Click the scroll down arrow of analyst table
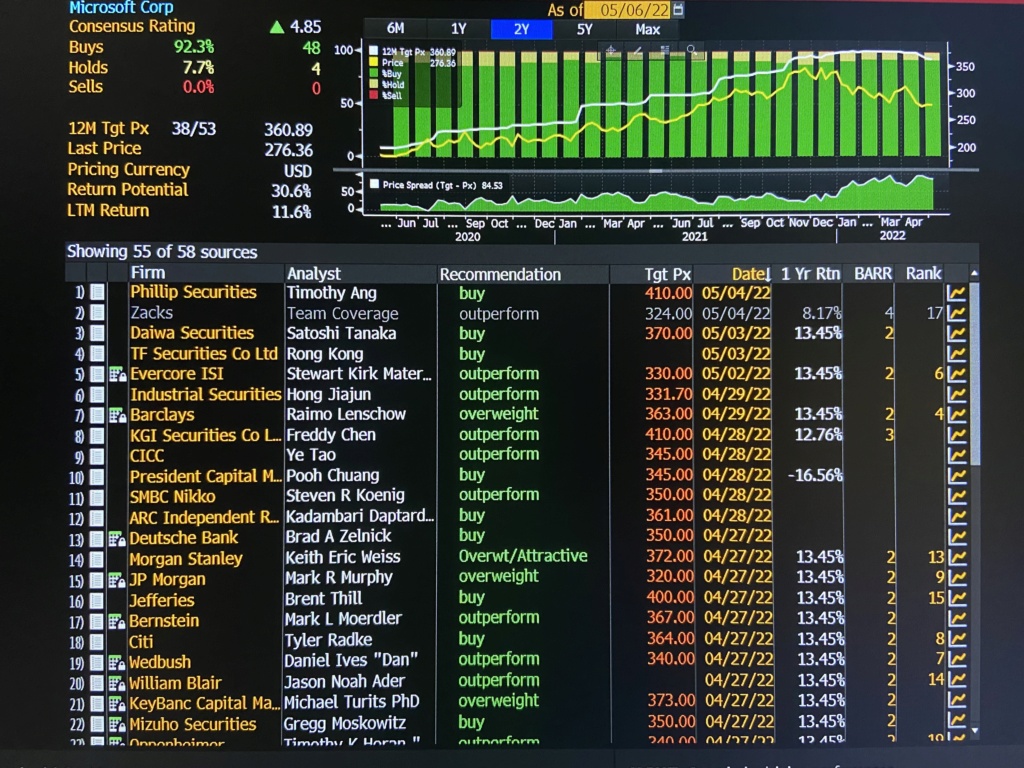This screenshot has height=768, width=1024. click(x=974, y=731)
